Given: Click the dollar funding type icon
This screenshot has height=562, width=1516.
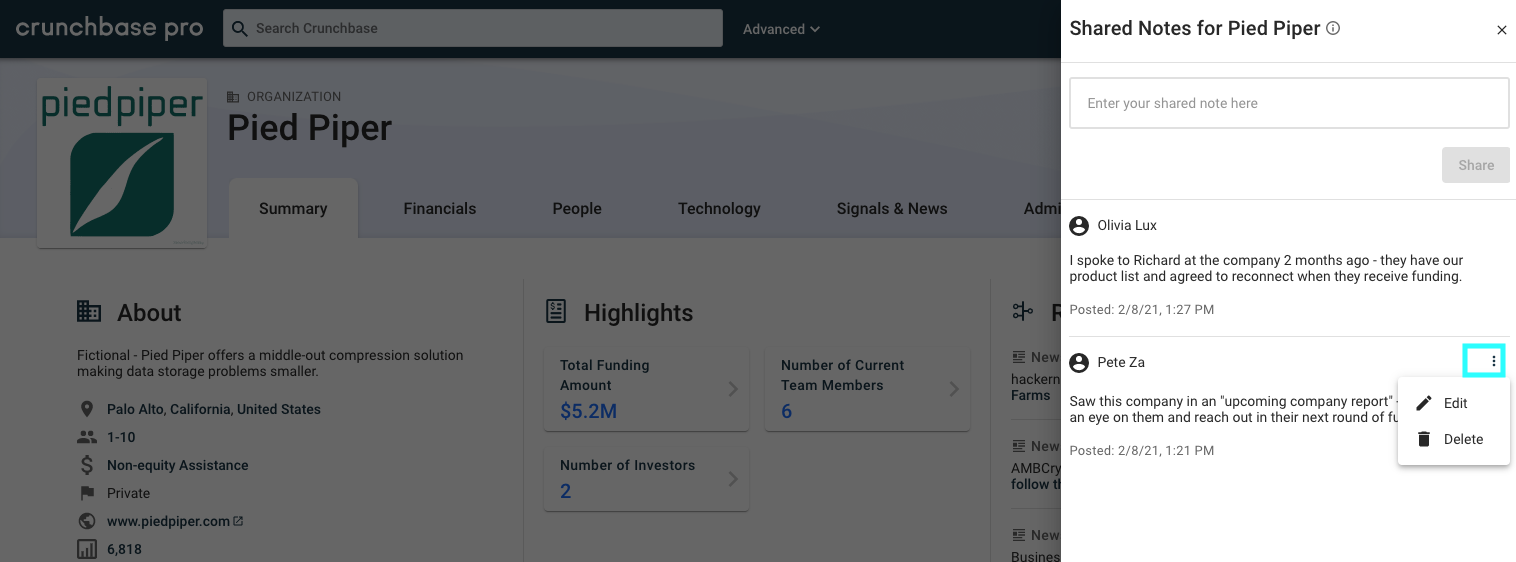Looking at the screenshot, I should pos(87,465).
